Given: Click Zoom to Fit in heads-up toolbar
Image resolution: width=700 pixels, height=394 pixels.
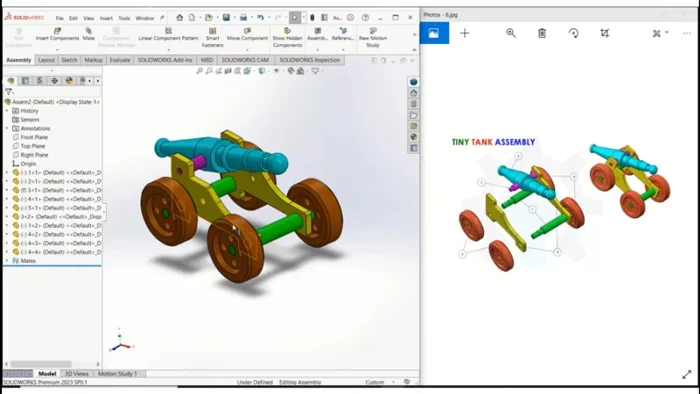Looking at the screenshot, I should point(199,71).
